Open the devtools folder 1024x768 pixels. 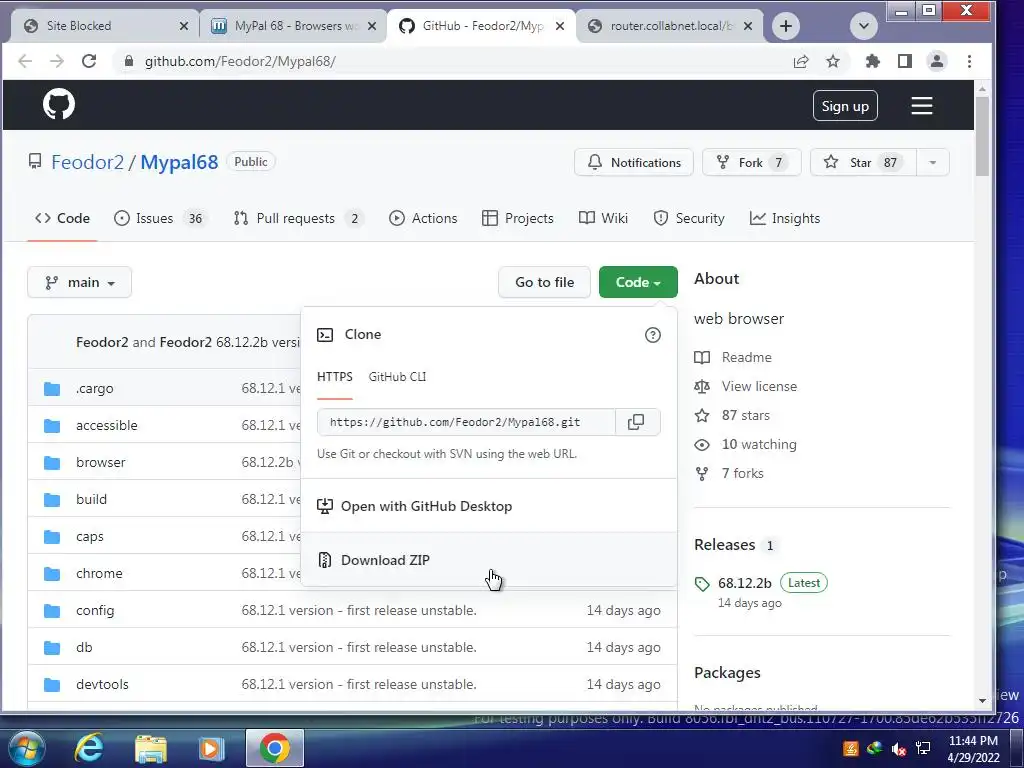(103, 684)
